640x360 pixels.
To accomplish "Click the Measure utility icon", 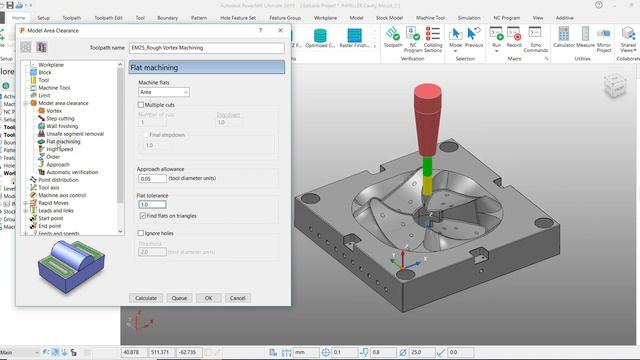I will (x=585, y=34).
